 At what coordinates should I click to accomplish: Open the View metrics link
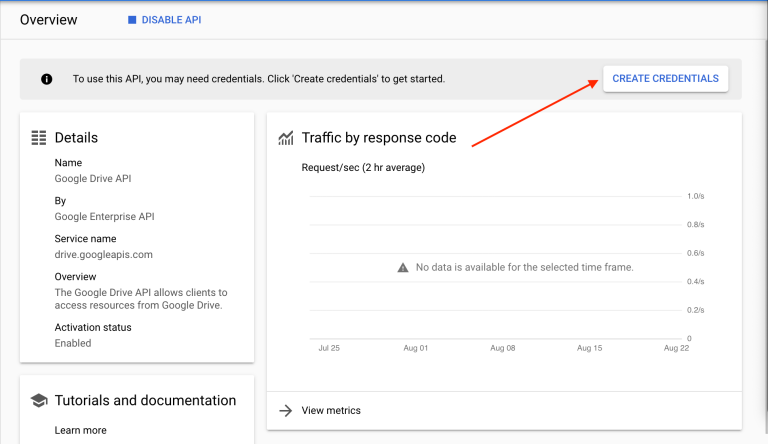tap(331, 410)
